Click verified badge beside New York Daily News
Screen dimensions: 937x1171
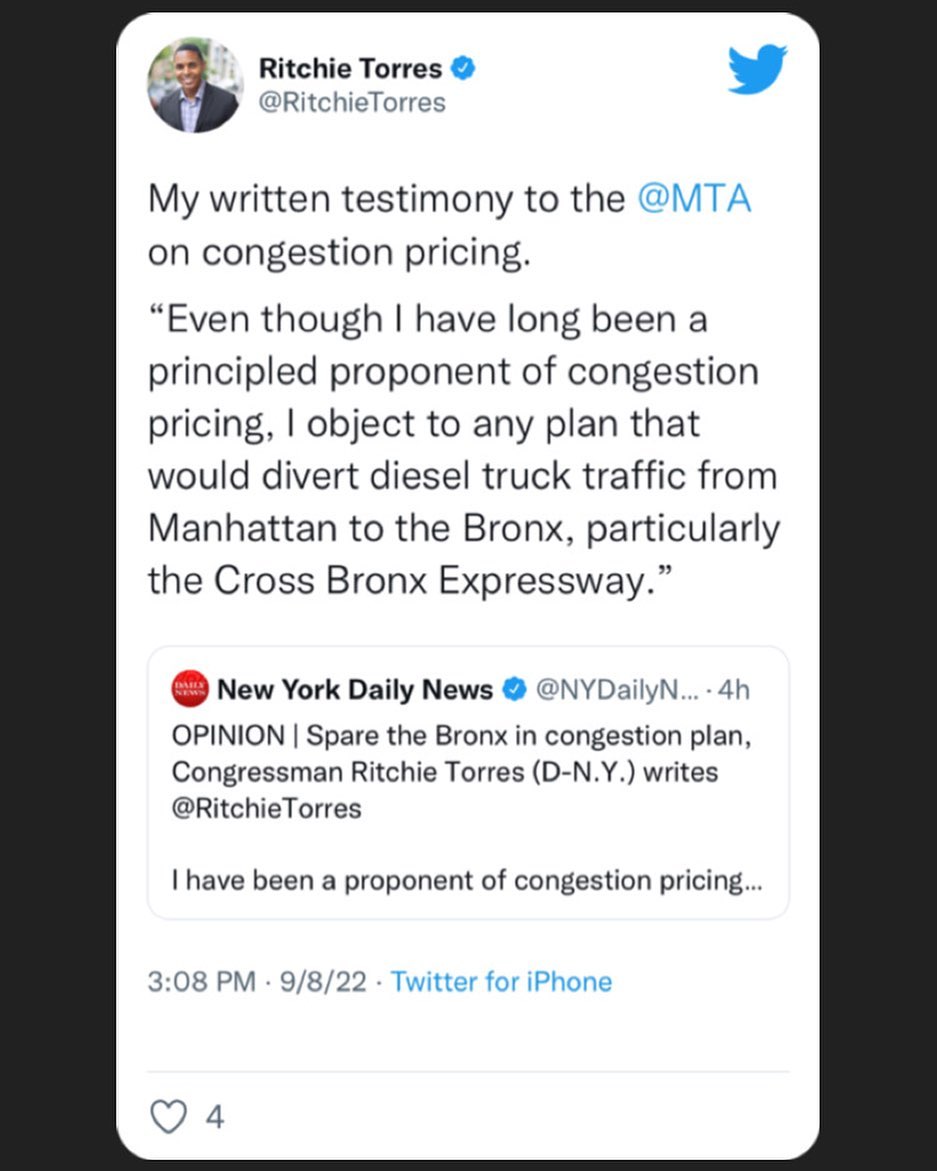click(x=514, y=689)
